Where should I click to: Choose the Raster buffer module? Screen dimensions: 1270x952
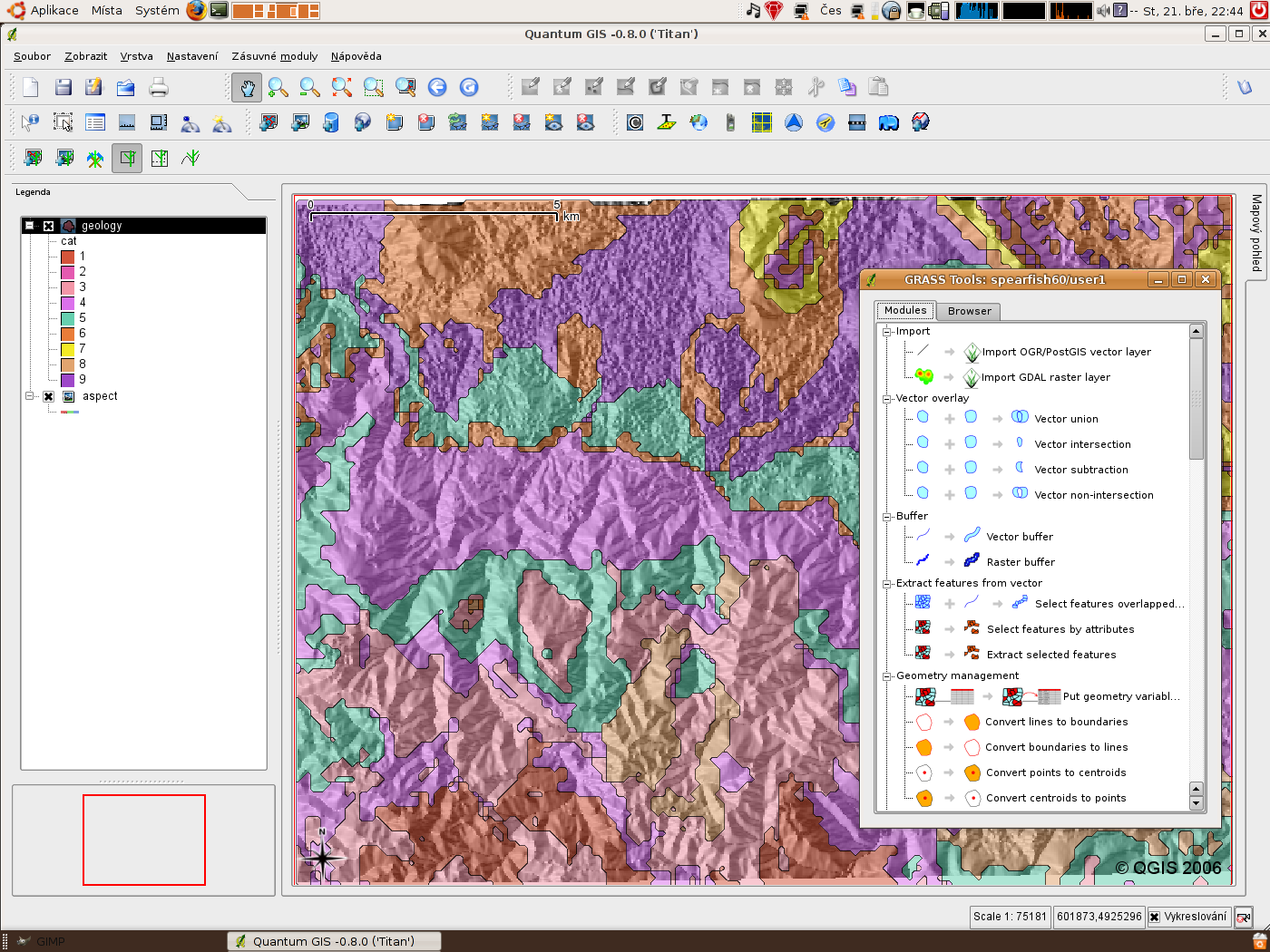pos(1021,562)
